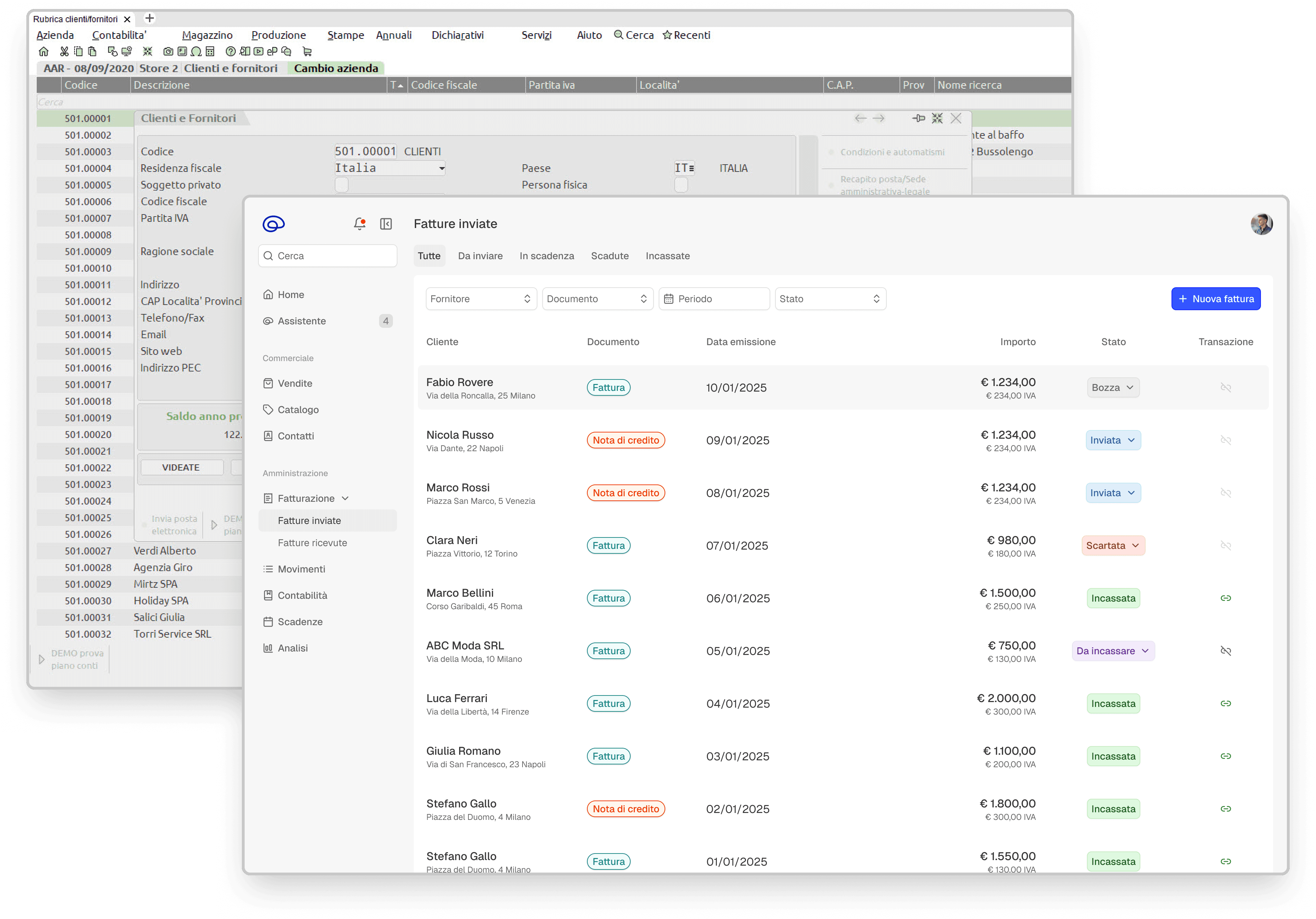Click the Cerca search field in sidebar

[x=328, y=256]
